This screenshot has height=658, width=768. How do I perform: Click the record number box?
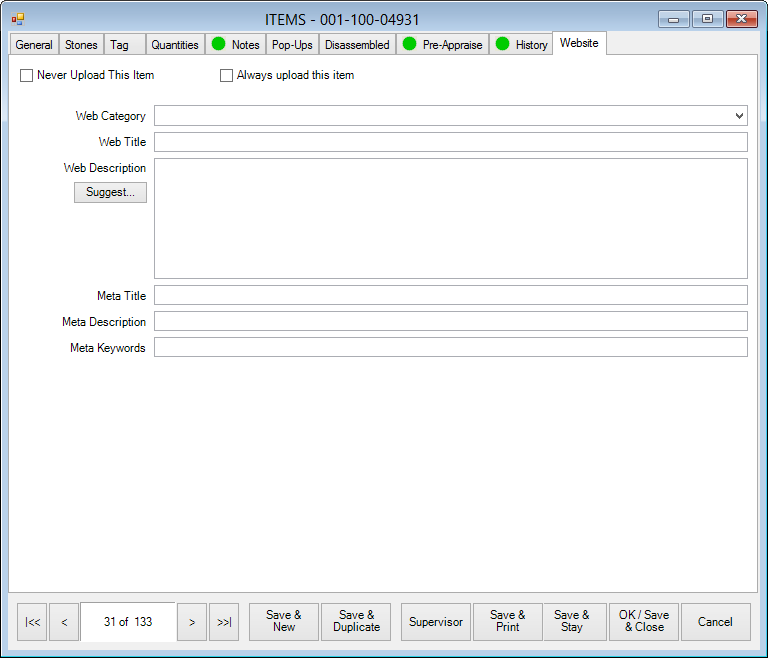click(128, 622)
